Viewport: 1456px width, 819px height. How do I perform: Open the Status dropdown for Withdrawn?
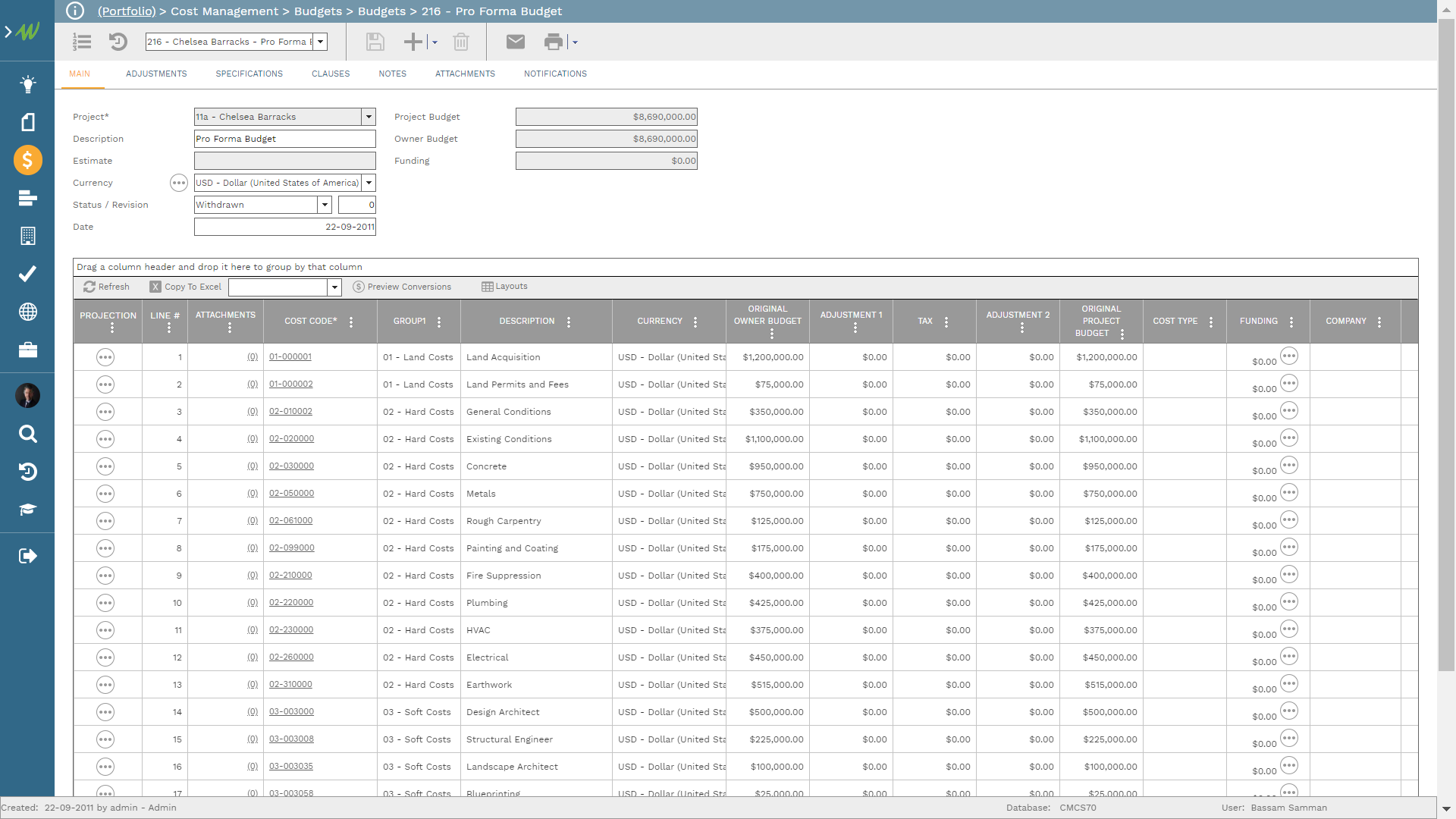tap(325, 205)
